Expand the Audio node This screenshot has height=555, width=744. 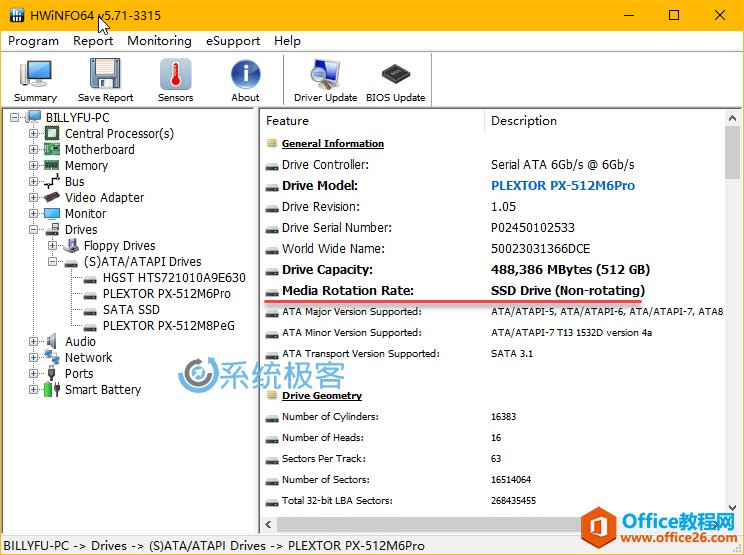point(33,341)
